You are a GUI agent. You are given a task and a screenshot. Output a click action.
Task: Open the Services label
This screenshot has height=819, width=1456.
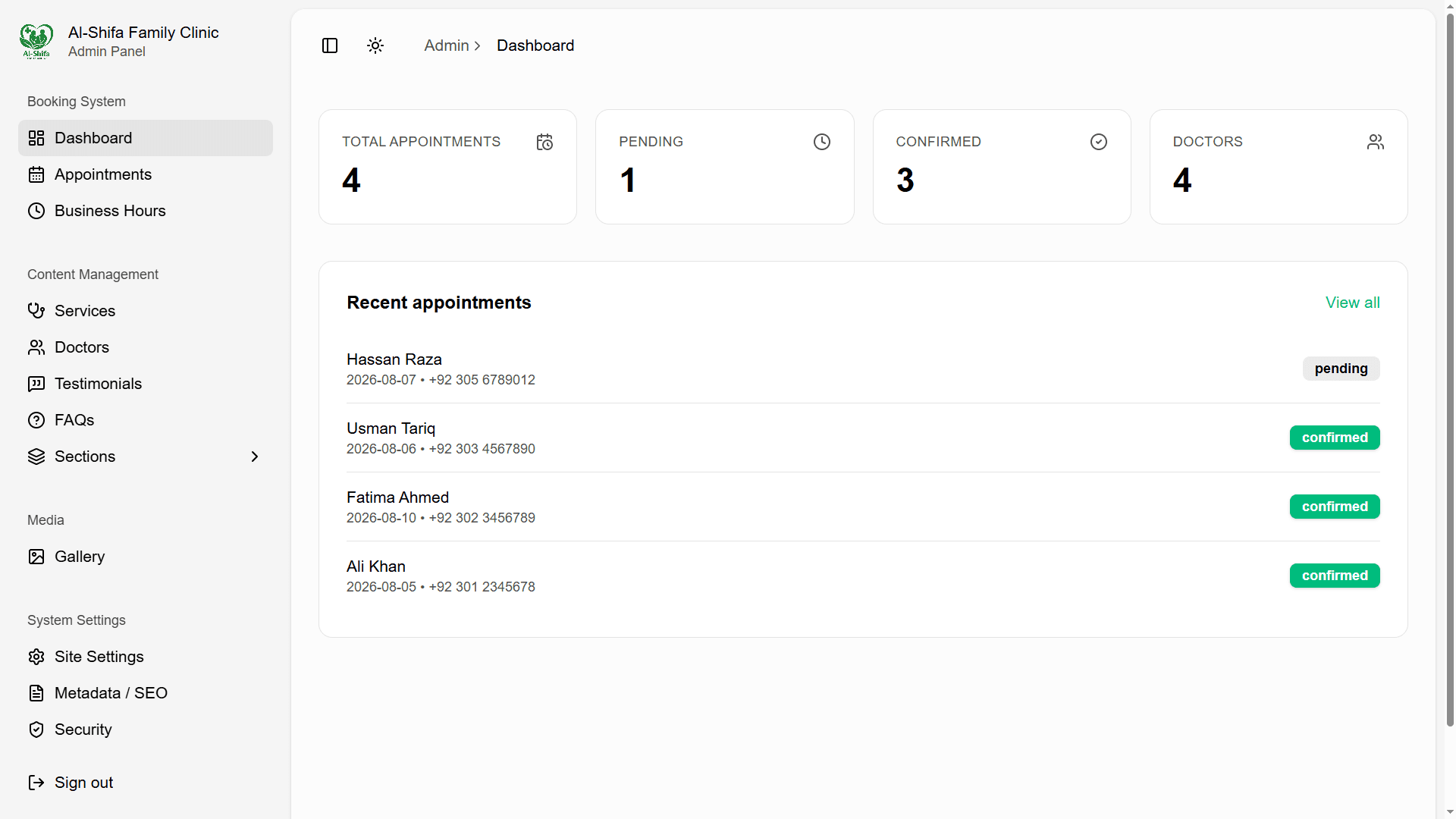(x=85, y=311)
